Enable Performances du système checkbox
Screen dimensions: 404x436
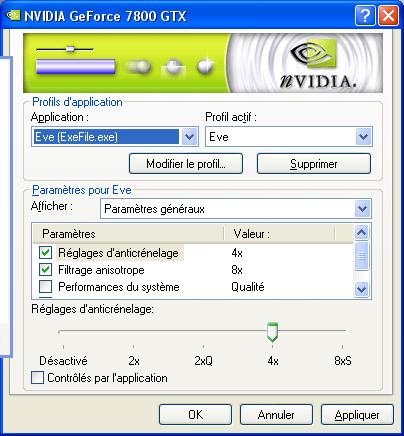tap(45, 286)
